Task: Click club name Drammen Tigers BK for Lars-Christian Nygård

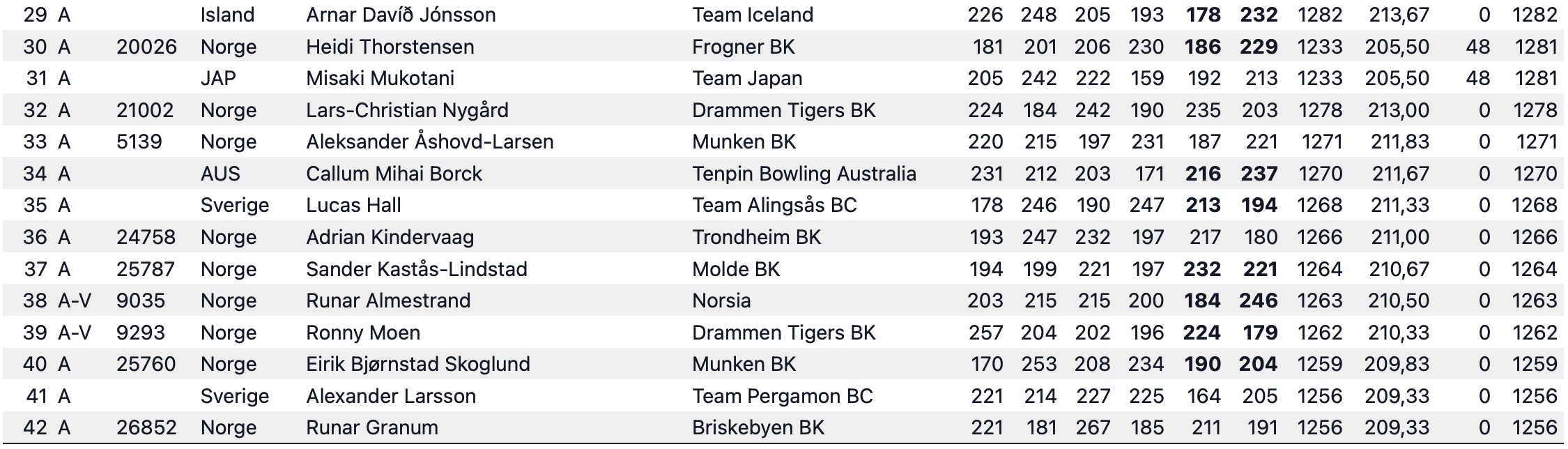Action: pyautogui.click(x=784, y=110)
